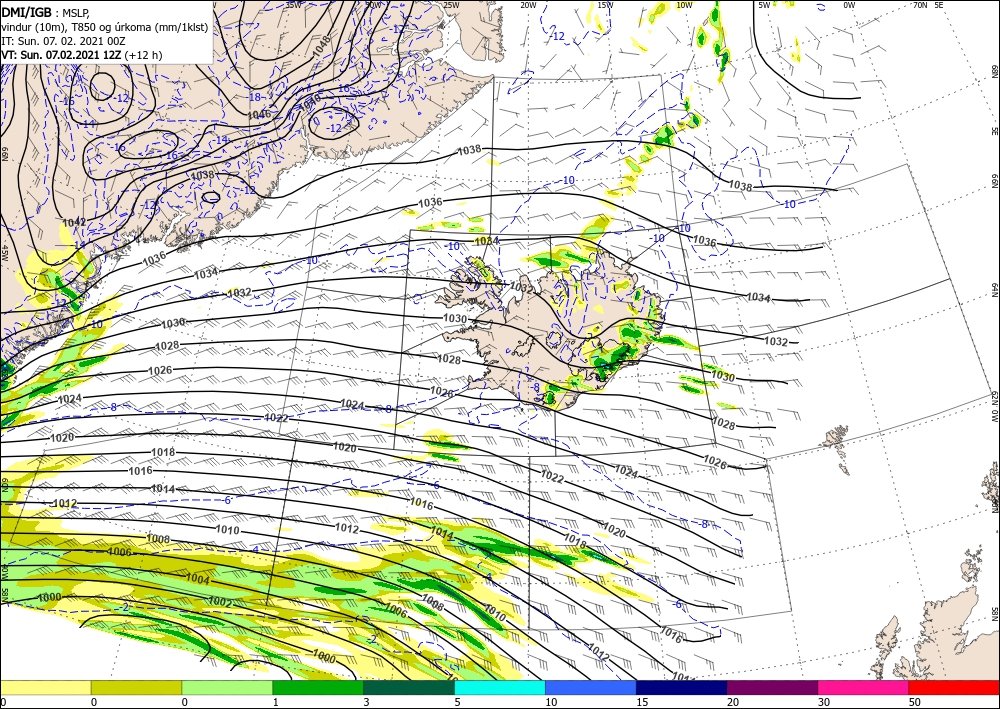Click the 70N latitude label
This screenshot has height=709, width=1000.
920,5
